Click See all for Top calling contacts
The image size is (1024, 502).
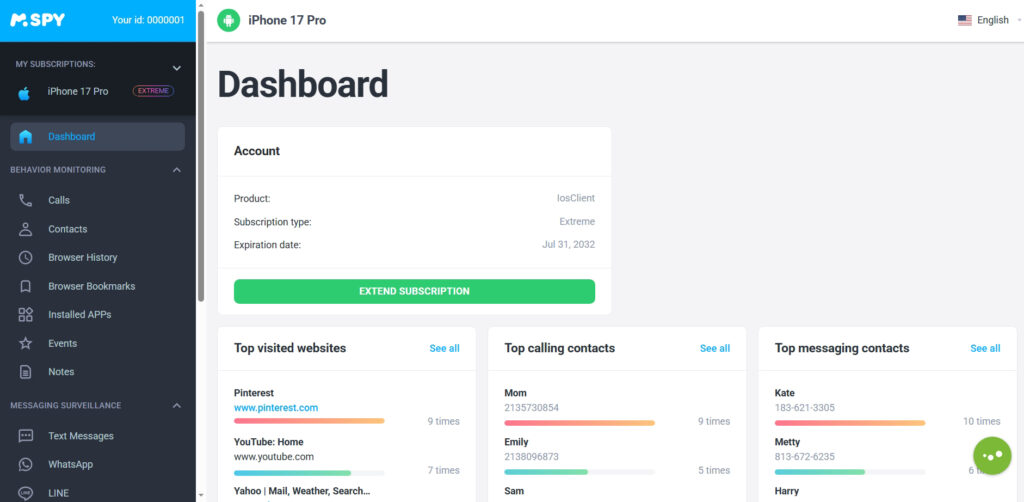[714, 348]
